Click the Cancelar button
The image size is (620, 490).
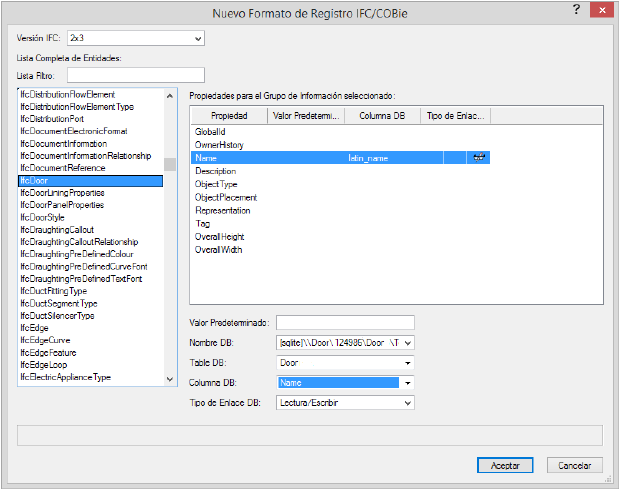[x=574, y=466]
